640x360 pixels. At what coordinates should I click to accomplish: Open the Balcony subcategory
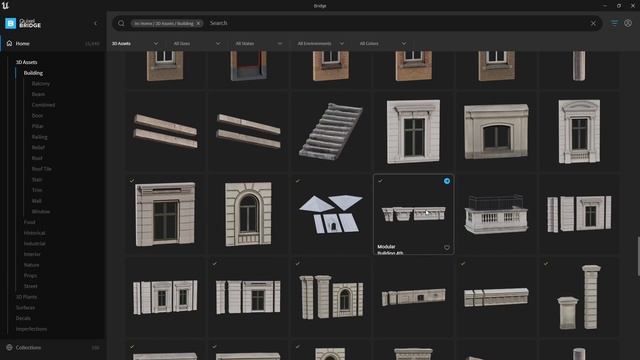[41, 84]
